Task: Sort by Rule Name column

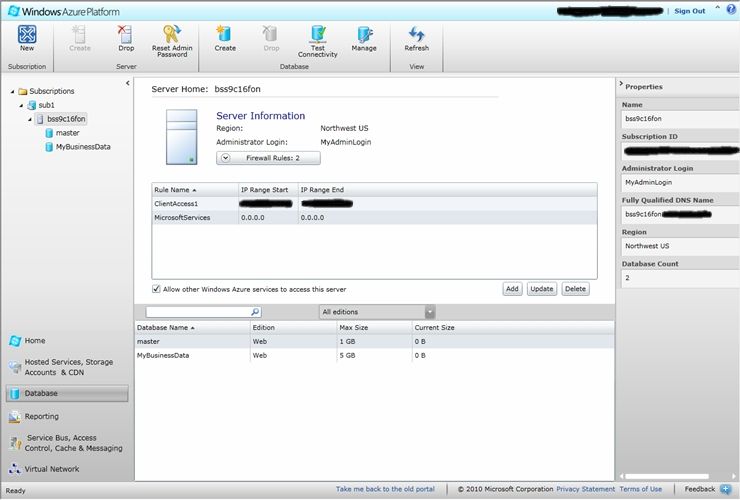Action: [x=194, y=190]
